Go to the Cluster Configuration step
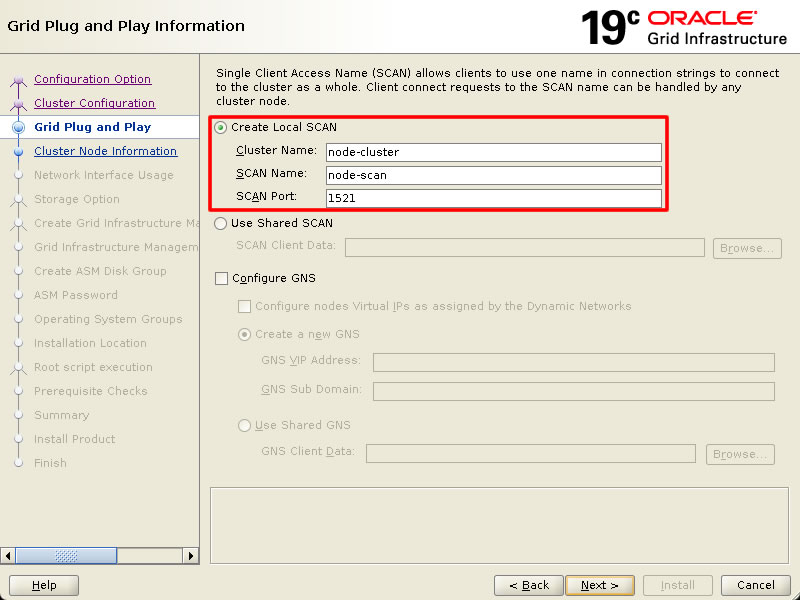The width and height of the screenshot is (800, 600). [94, 103]
